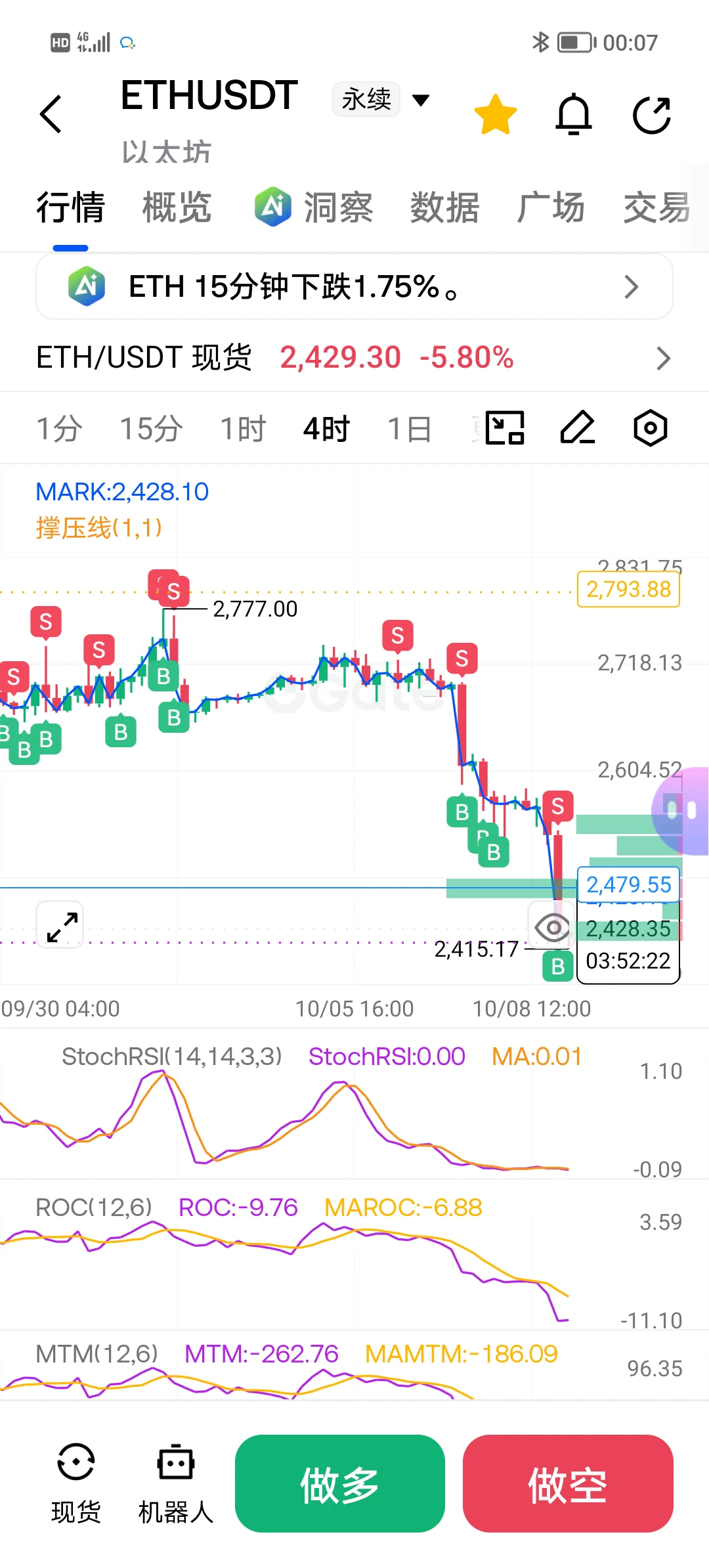Tap the red 做空 short button

(568, 1483)
